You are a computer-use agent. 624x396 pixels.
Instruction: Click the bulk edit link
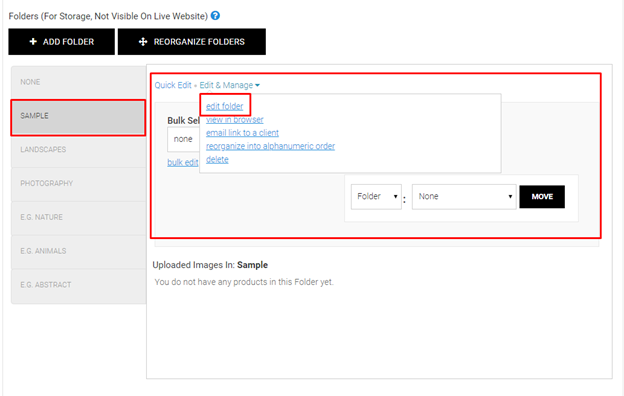coord(183,162)
